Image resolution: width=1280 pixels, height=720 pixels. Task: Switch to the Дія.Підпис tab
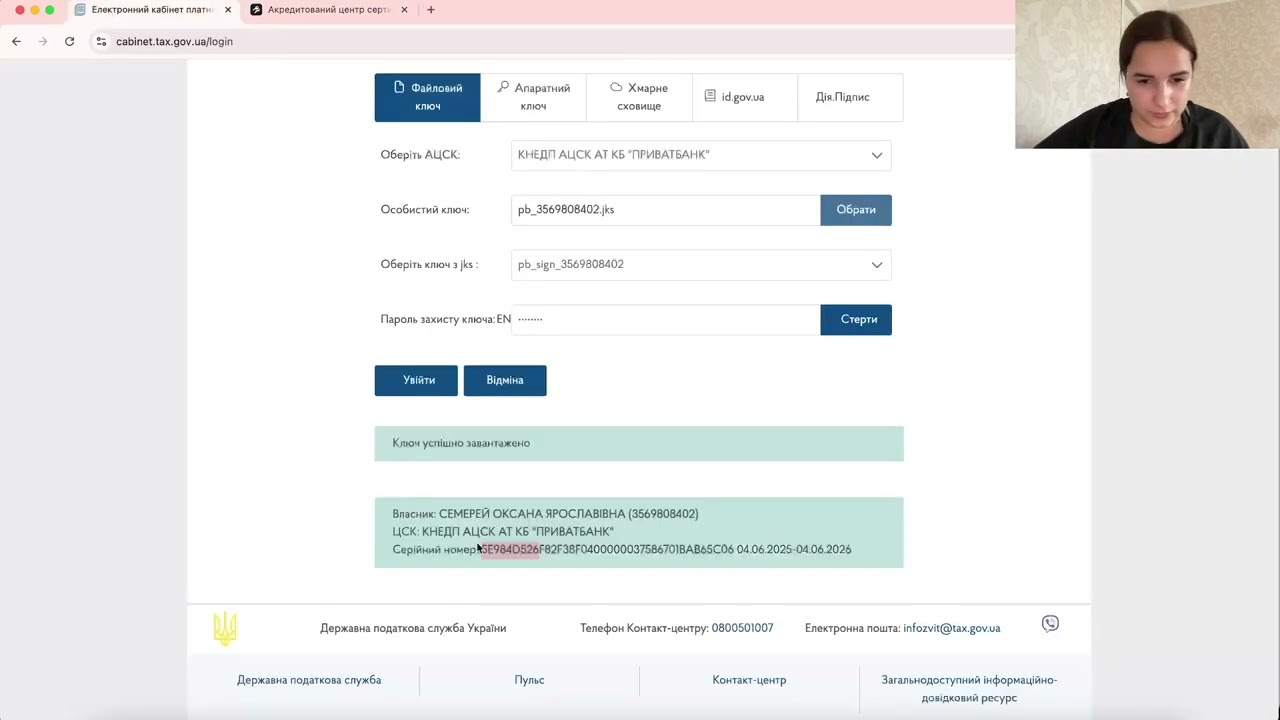850,97
